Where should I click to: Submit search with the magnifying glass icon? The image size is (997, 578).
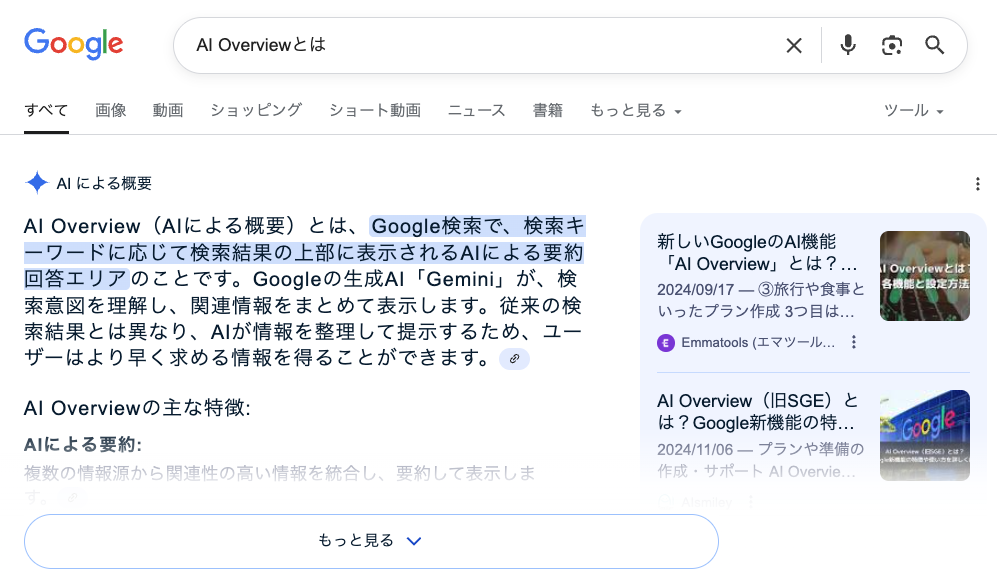click(934, 45)
